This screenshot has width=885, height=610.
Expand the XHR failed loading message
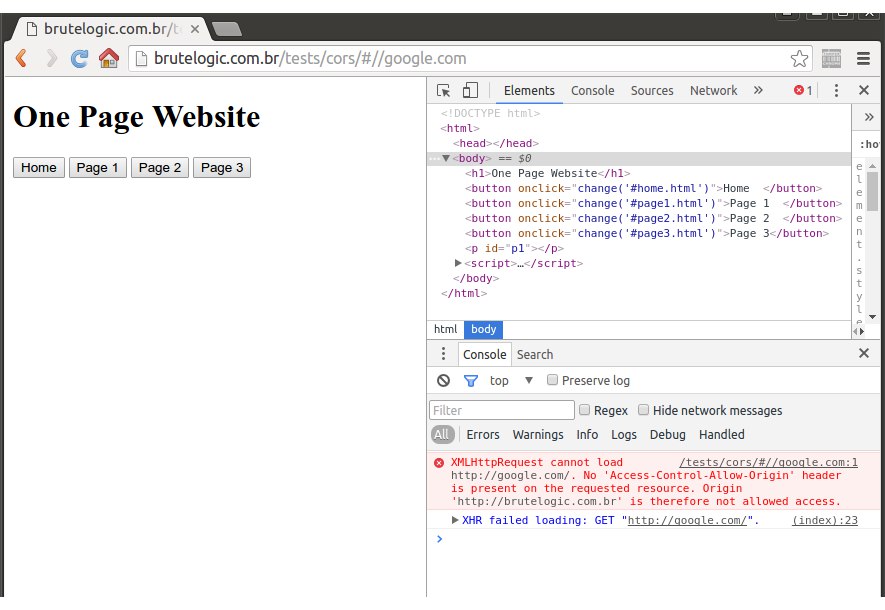coord(455,520)
